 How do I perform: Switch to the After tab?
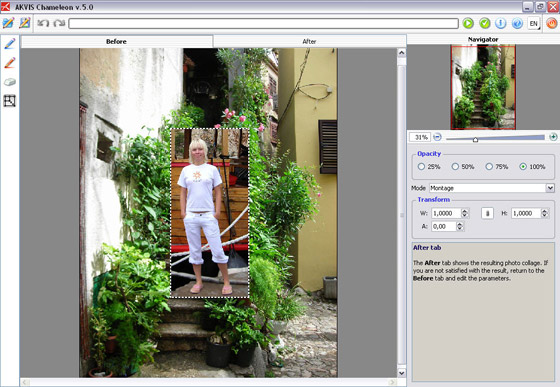[x=309, y=41]
